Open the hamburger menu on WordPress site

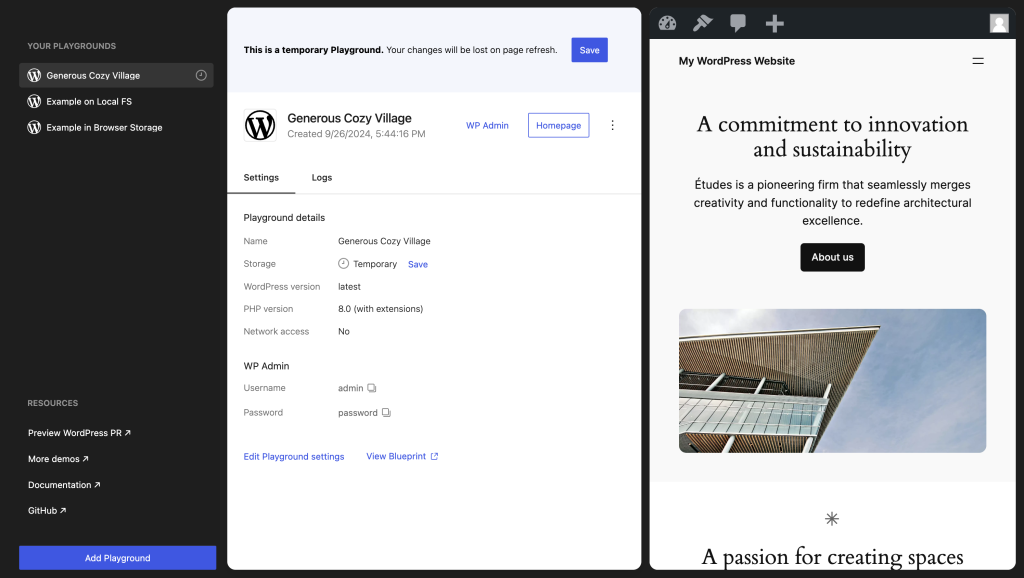pyautogui.click(x=978, y=61)
